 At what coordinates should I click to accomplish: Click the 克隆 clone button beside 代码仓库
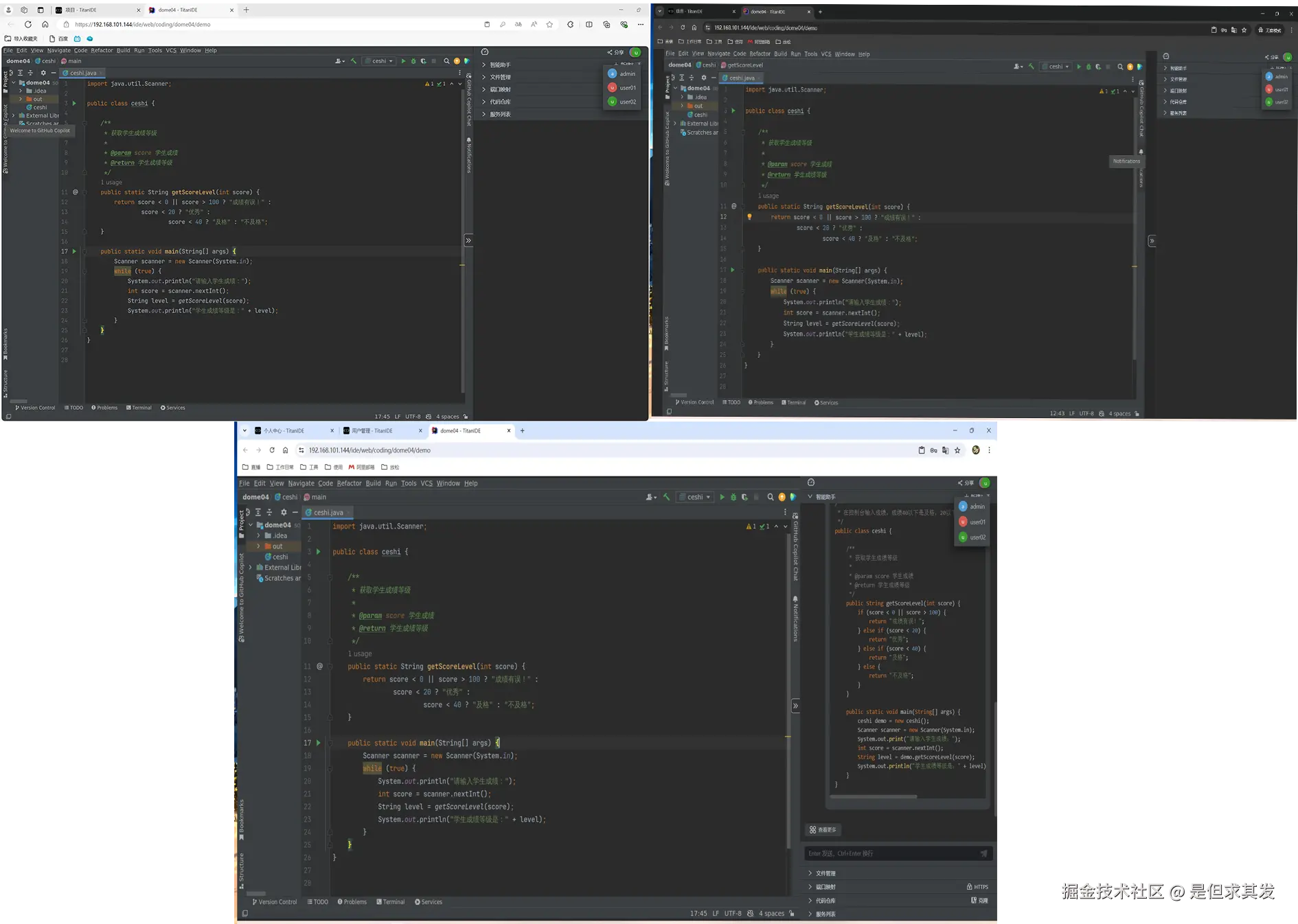point(979,901)
